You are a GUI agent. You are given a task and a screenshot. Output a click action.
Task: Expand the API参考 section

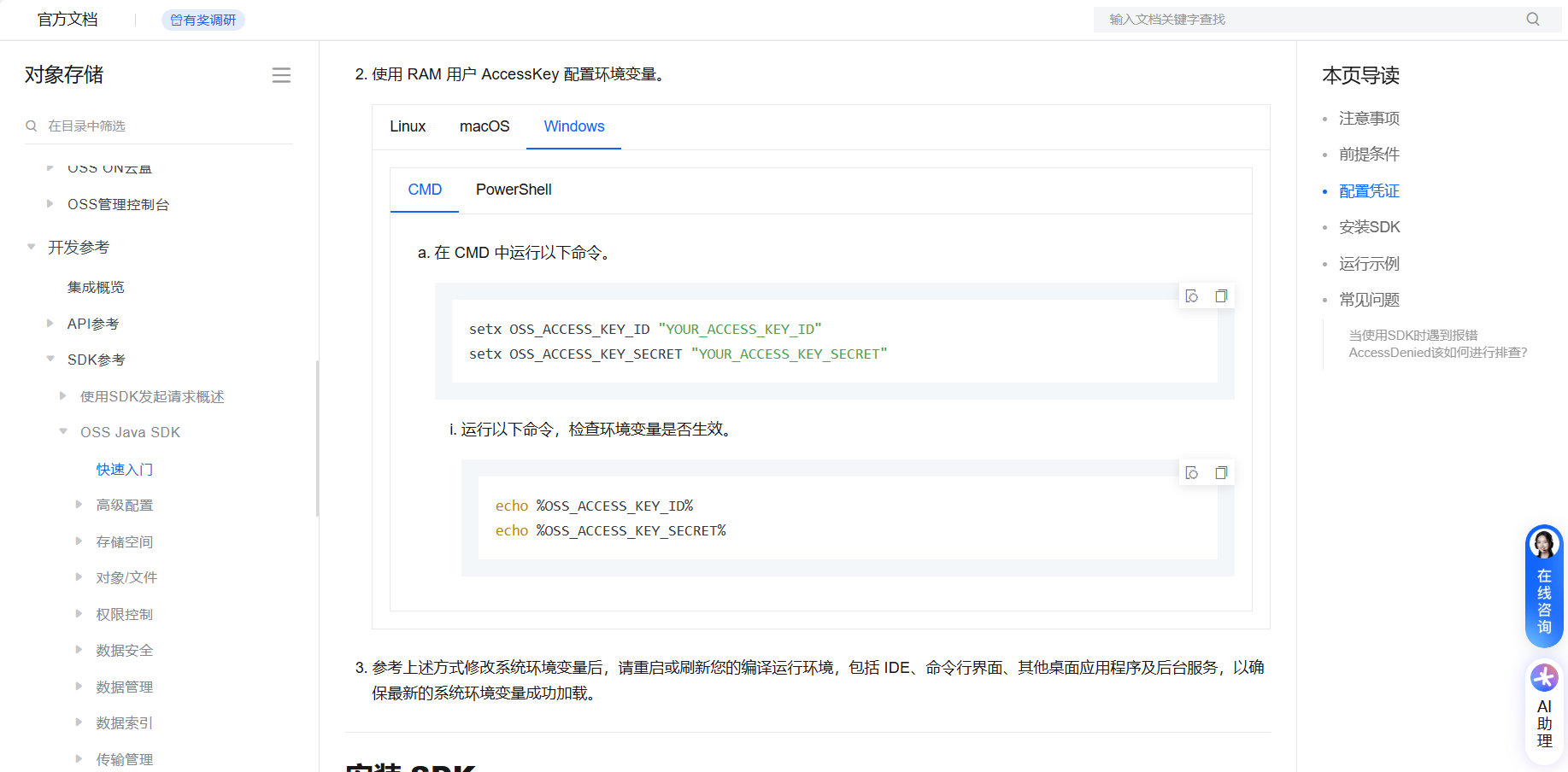coord(49,323)
